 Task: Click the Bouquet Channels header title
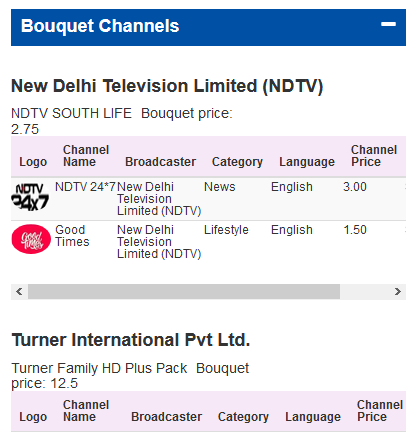coord(100,26)
